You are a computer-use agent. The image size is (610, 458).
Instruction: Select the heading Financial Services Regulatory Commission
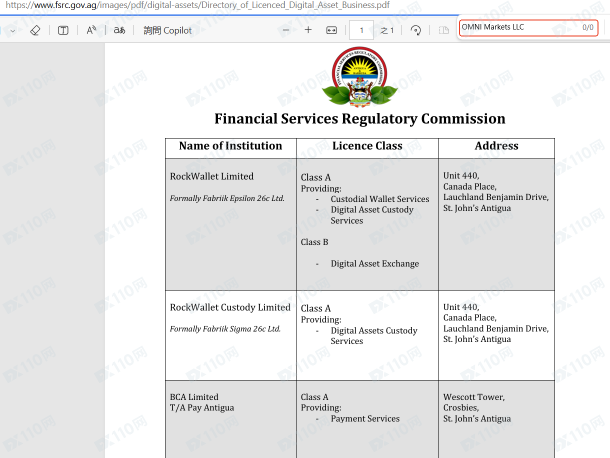360,119
